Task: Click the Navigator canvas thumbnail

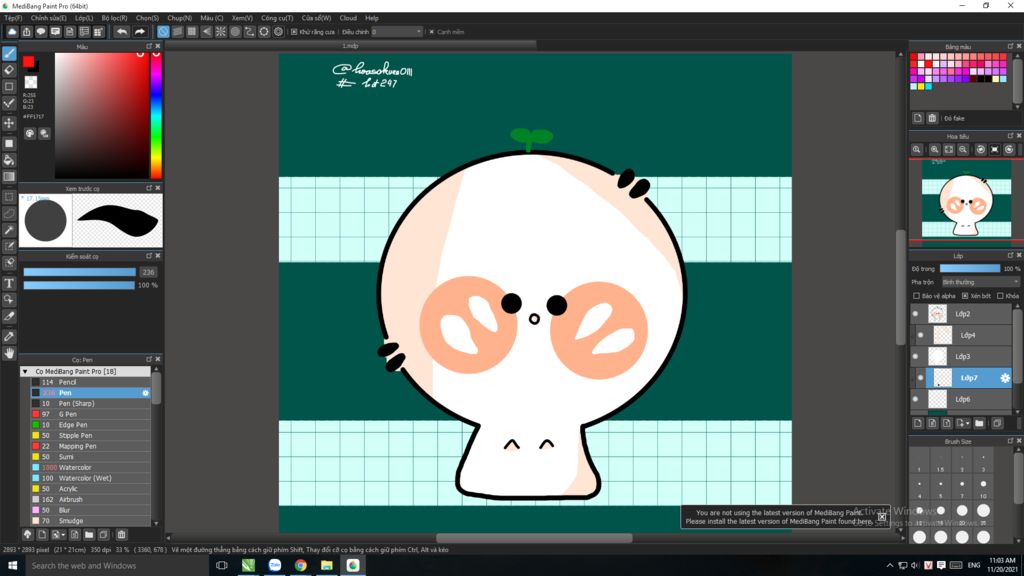Action: click(x=966, y=204)
